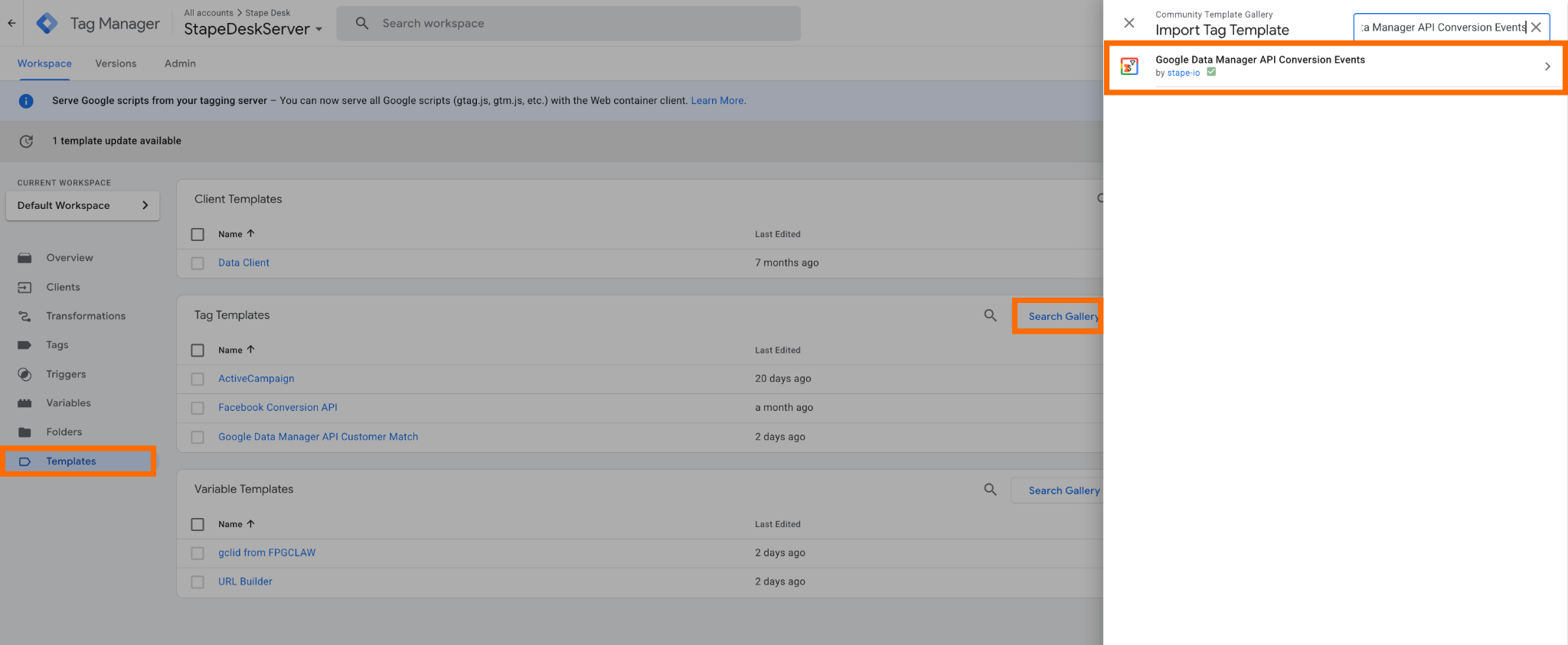Click Search Gallery in Tag Templates

tap(1063, 316)
